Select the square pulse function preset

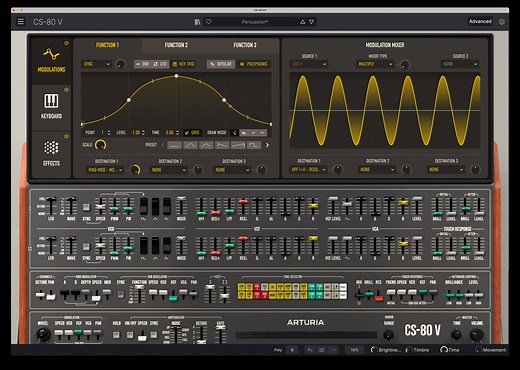pyautogui.click(x=254, y=145)
